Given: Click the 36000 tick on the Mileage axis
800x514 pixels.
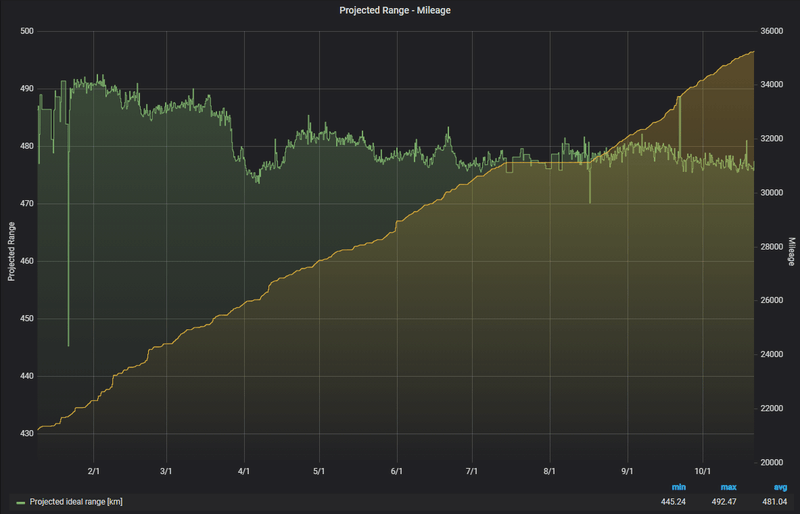Looking at the screenshot, I should pyautogui.click(x=771, y=31).
